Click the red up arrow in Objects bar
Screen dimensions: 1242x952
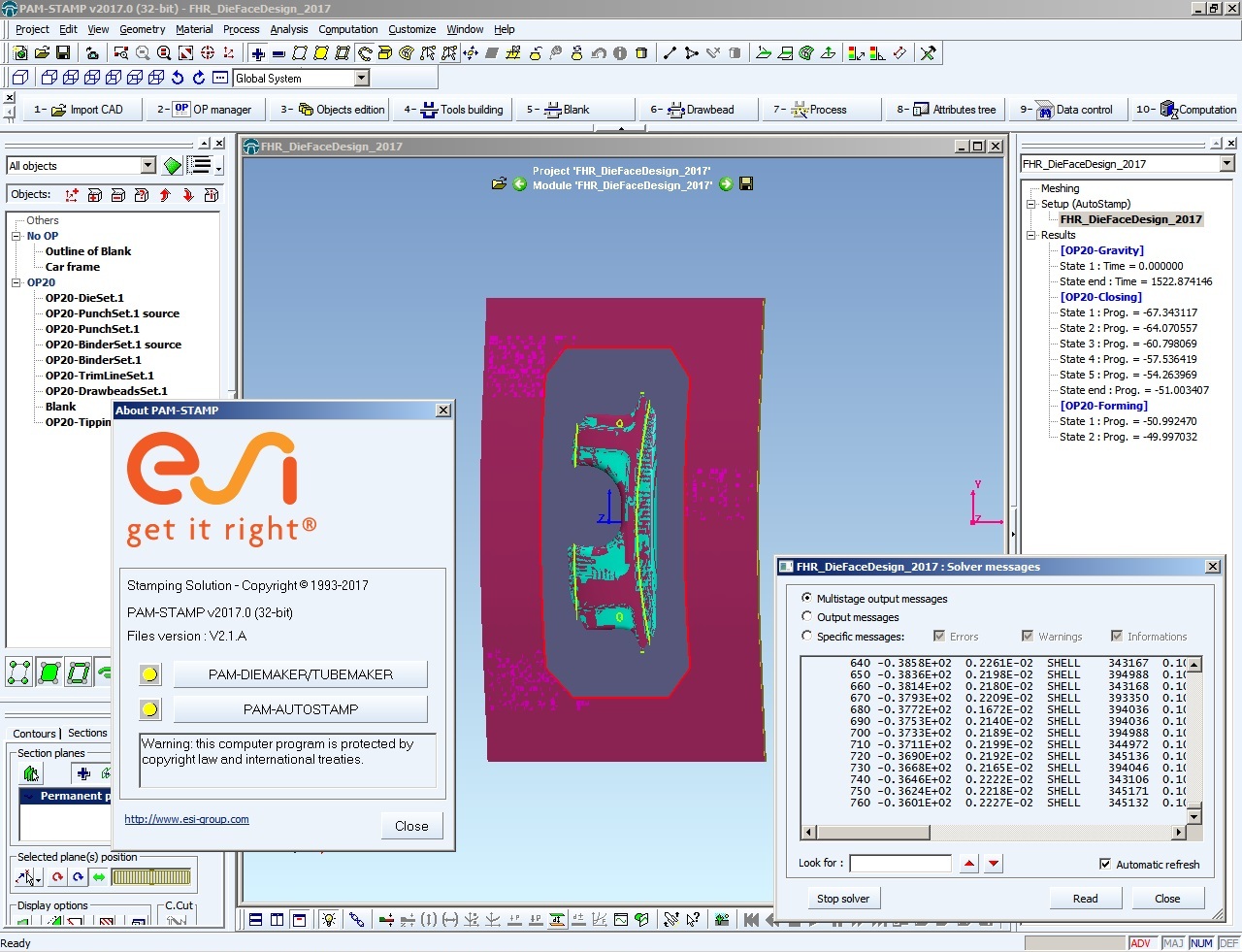(164, 195)
